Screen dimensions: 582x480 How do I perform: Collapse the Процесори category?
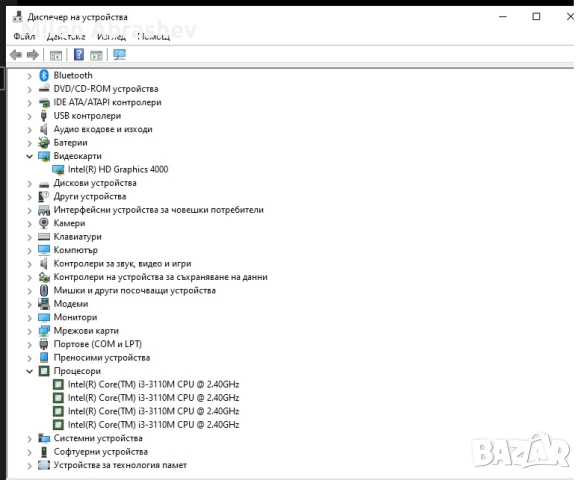29,371
